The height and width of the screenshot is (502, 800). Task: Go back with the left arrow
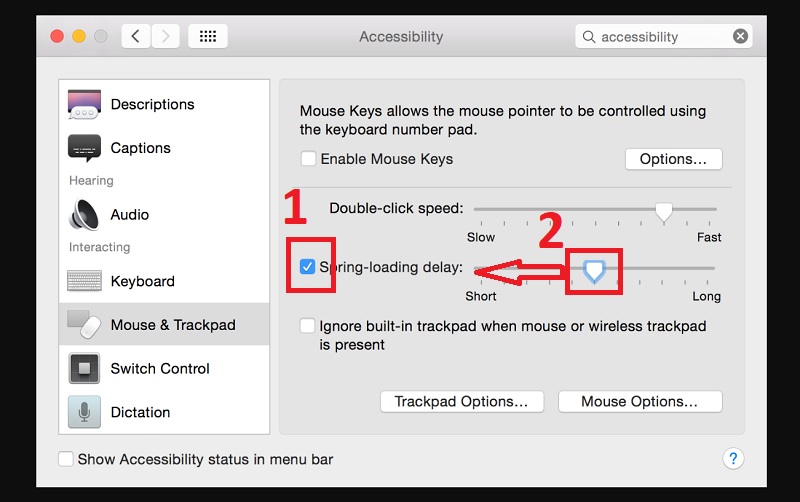pos(136,37)
